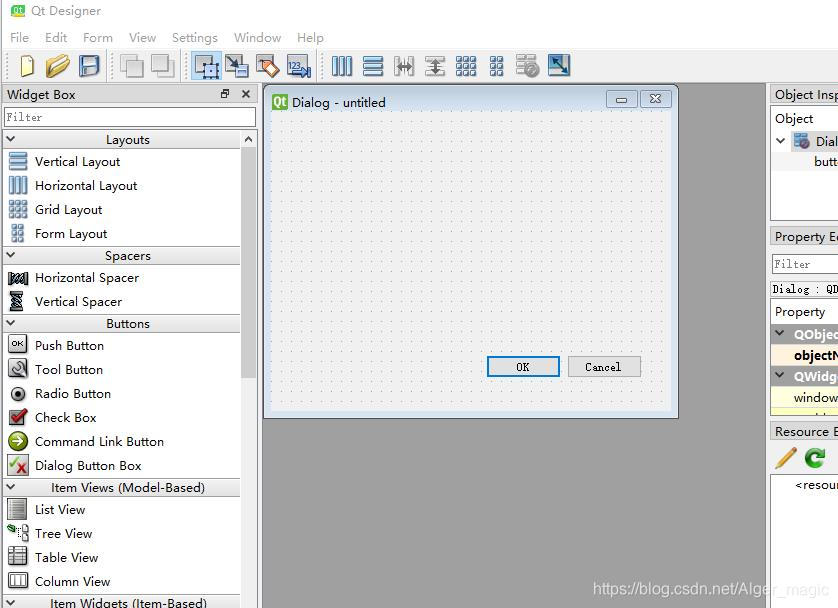
Task: Collapse the Layouts category
Action: (11, 139)
